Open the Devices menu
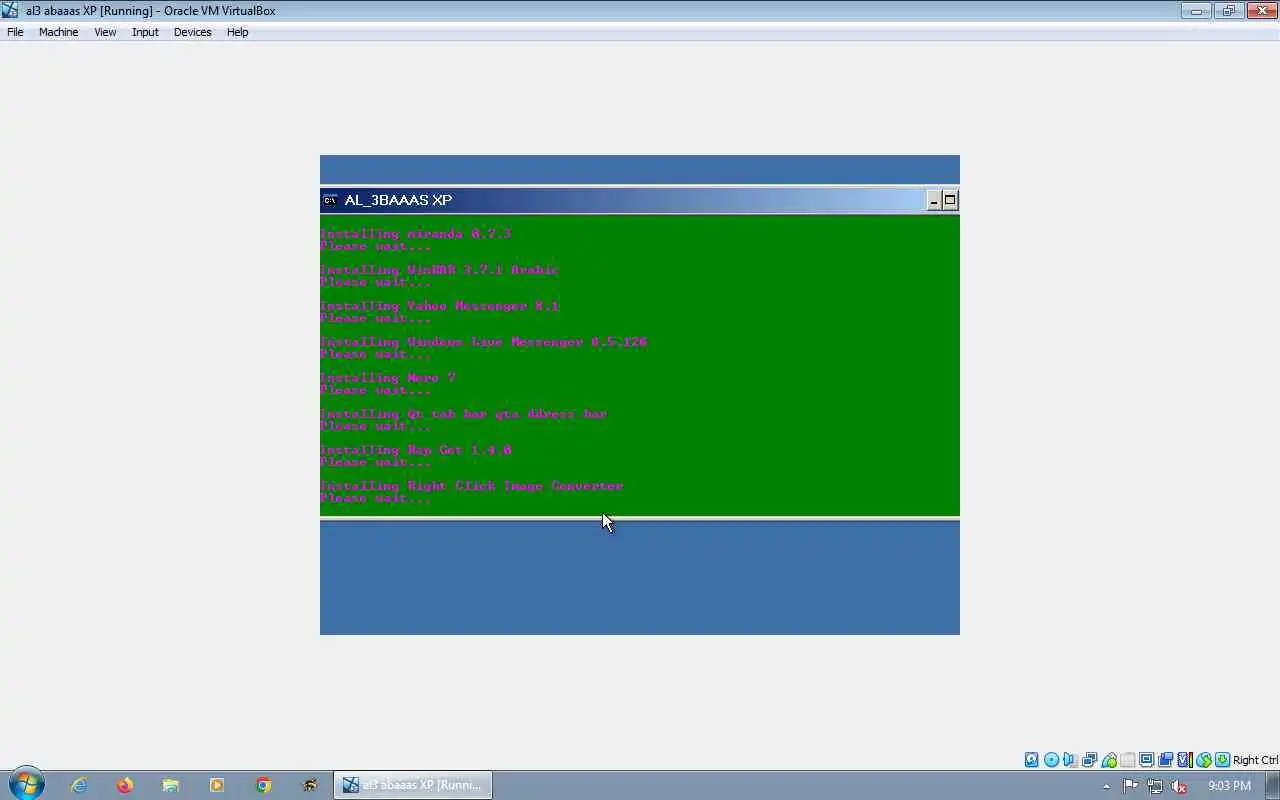This screenshot has width=1280, height=800. 192,32
